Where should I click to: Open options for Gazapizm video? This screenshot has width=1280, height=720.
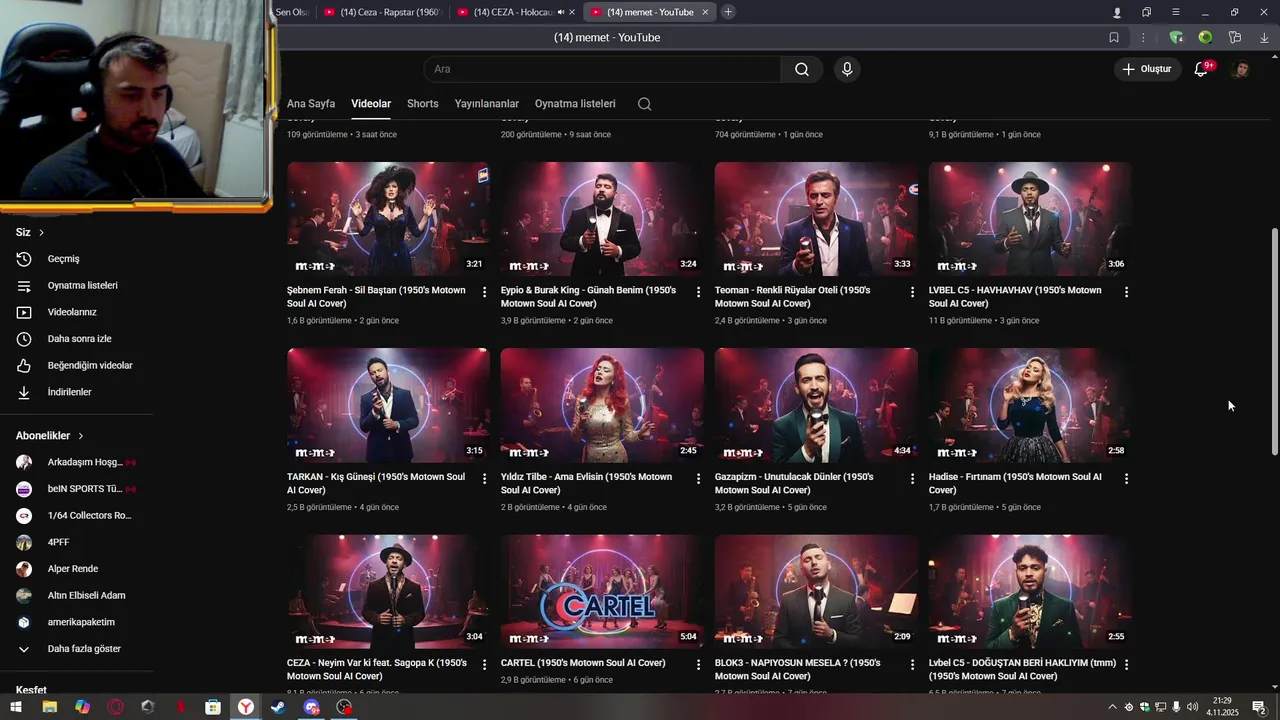pos(912,479)
